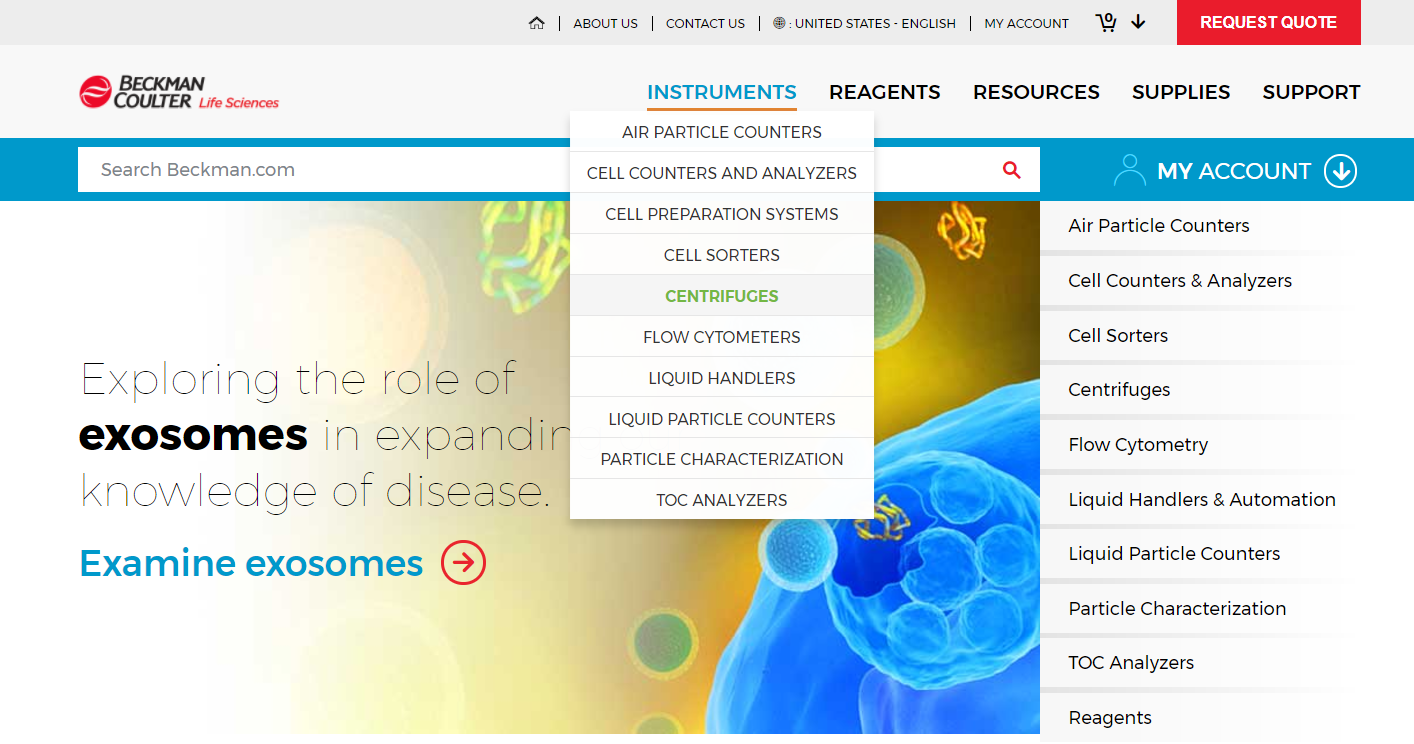Open Cell Counters & Analyzers sidebar link

[1180, 281]
